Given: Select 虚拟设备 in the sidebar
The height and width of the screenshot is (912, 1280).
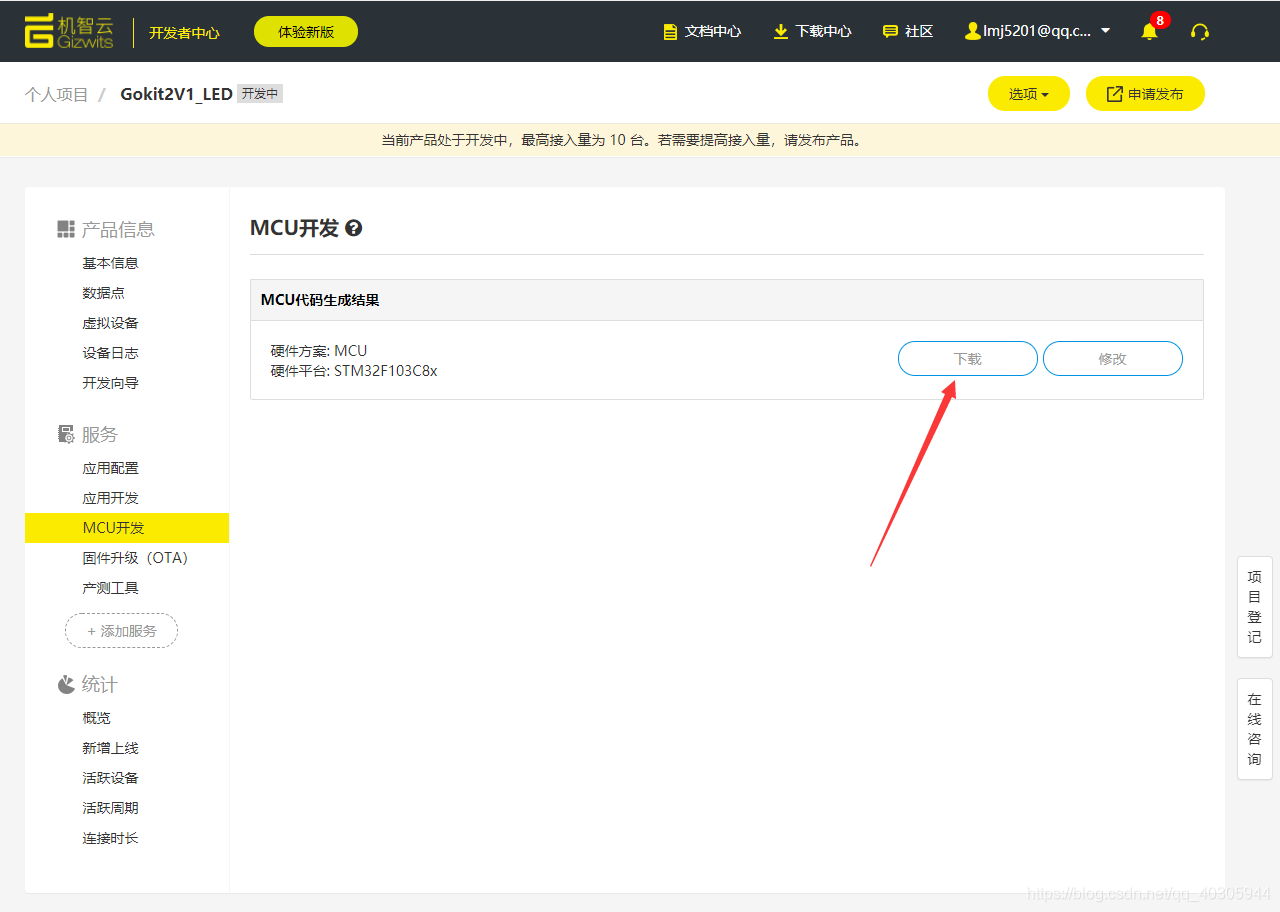Looking at the screenshot, I should (x=110, y=323).
